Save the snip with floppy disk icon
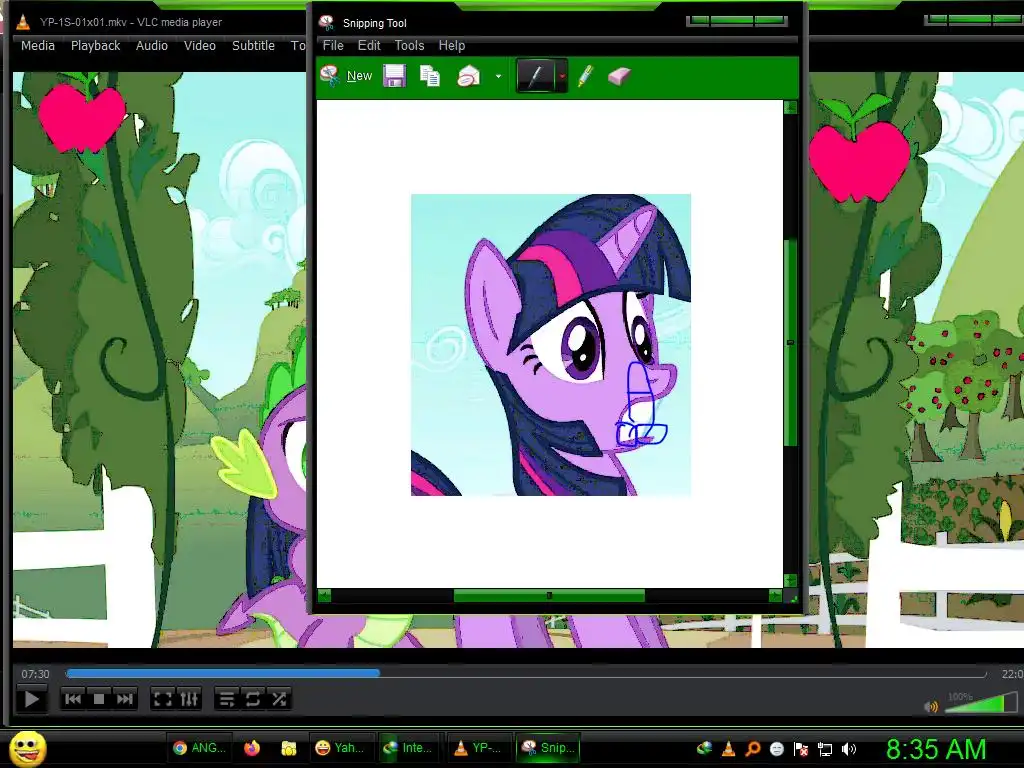1024x768 pixels. point(394,76)
